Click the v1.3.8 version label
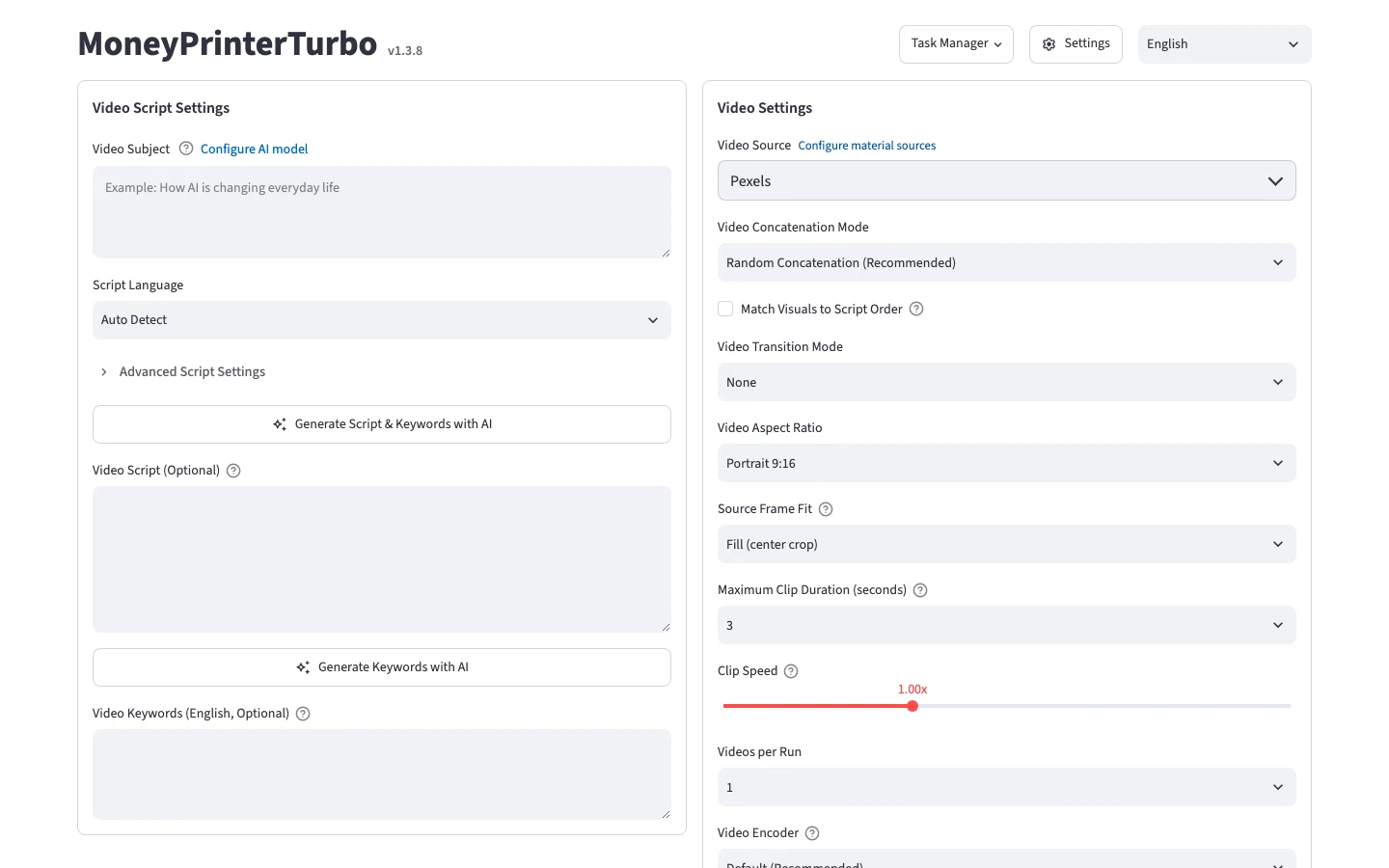Image resolution: width=1389 pixels, height=868 pixels. 405,51
